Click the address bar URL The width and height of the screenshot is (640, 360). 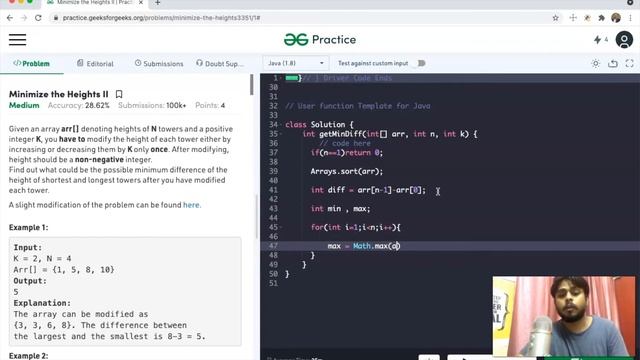tap(161, 18)
